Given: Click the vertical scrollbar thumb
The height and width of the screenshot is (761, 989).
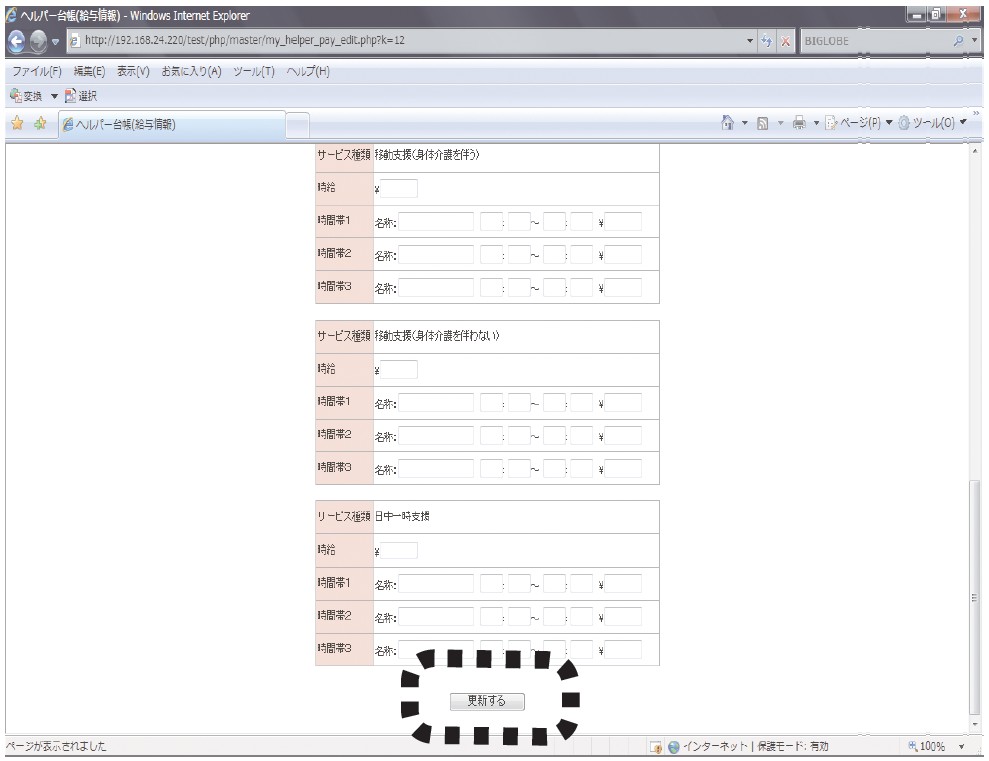Looking at the screenshot, I should 974,596.
